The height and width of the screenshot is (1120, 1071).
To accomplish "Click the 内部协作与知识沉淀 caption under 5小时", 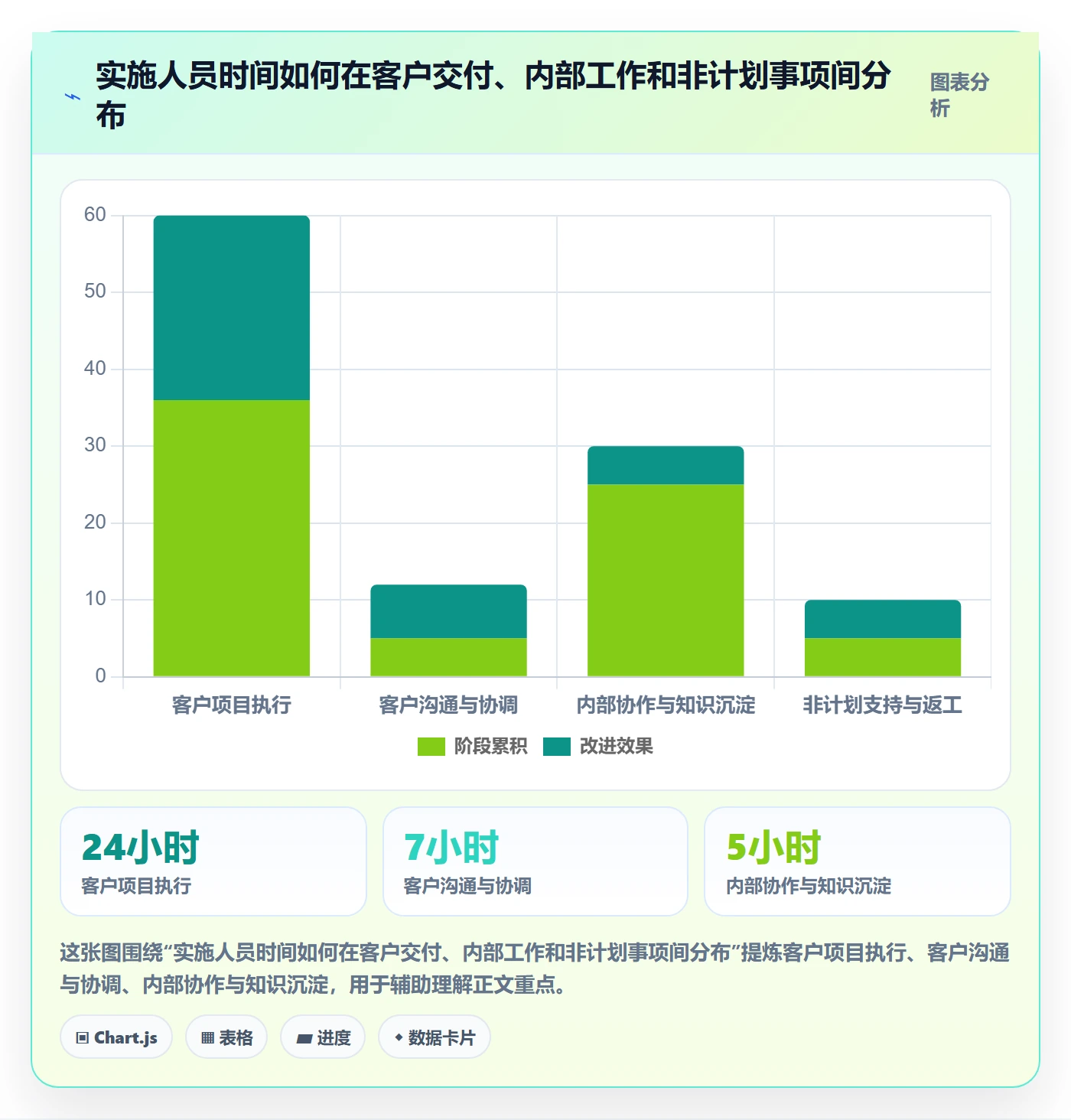I will tap(809, 886).
